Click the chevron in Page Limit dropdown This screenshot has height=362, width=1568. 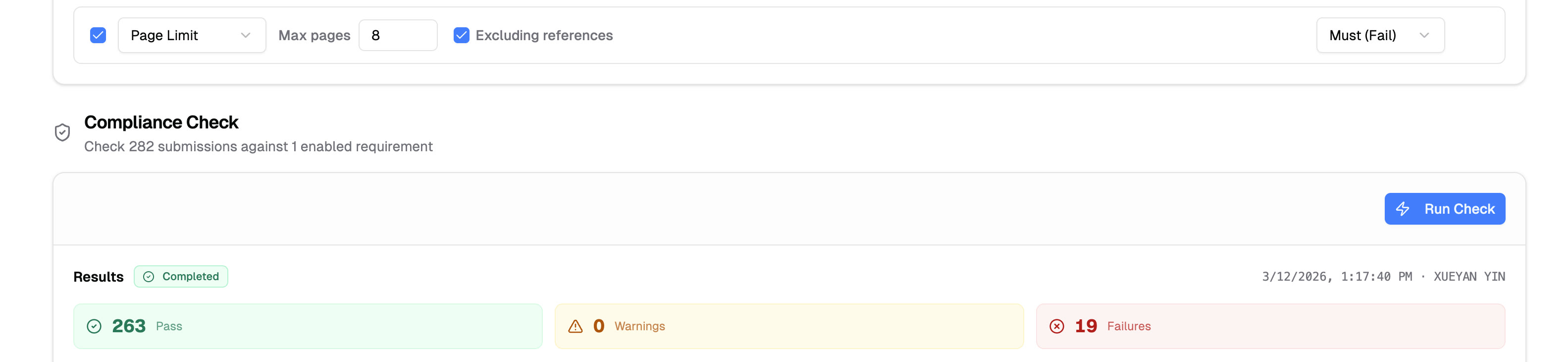245,35
